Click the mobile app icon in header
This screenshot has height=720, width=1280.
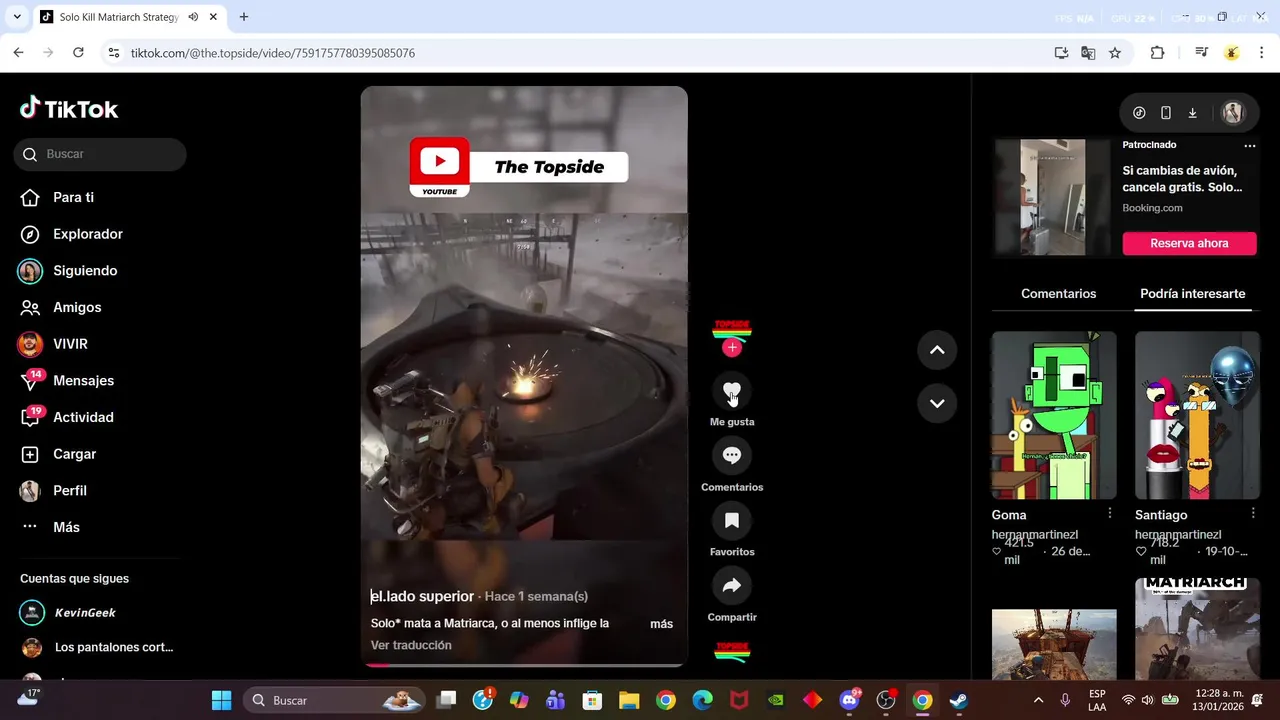pyautogui.click(x=1165, y=113)
